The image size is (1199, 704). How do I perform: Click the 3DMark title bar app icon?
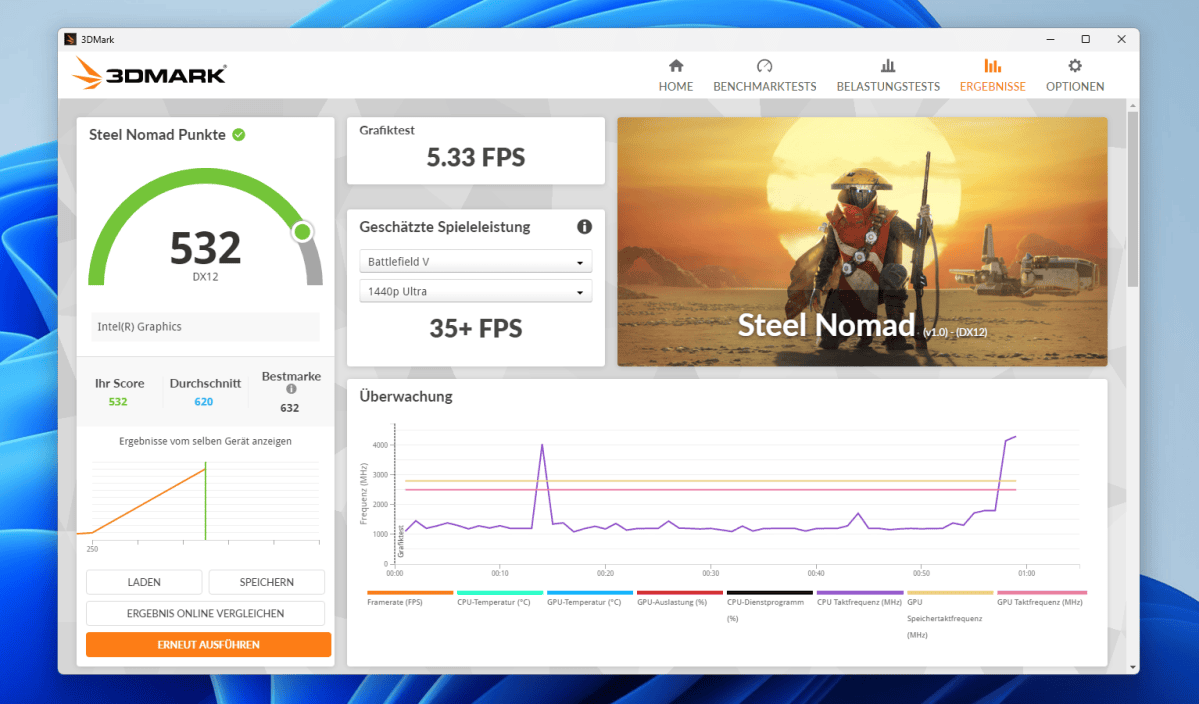click(70, 40)
